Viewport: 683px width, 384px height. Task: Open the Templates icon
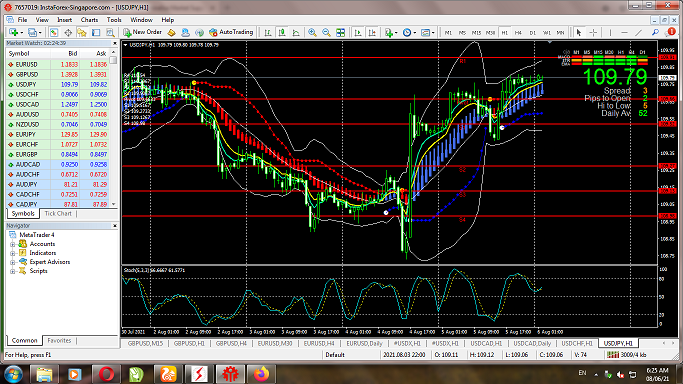426,33
